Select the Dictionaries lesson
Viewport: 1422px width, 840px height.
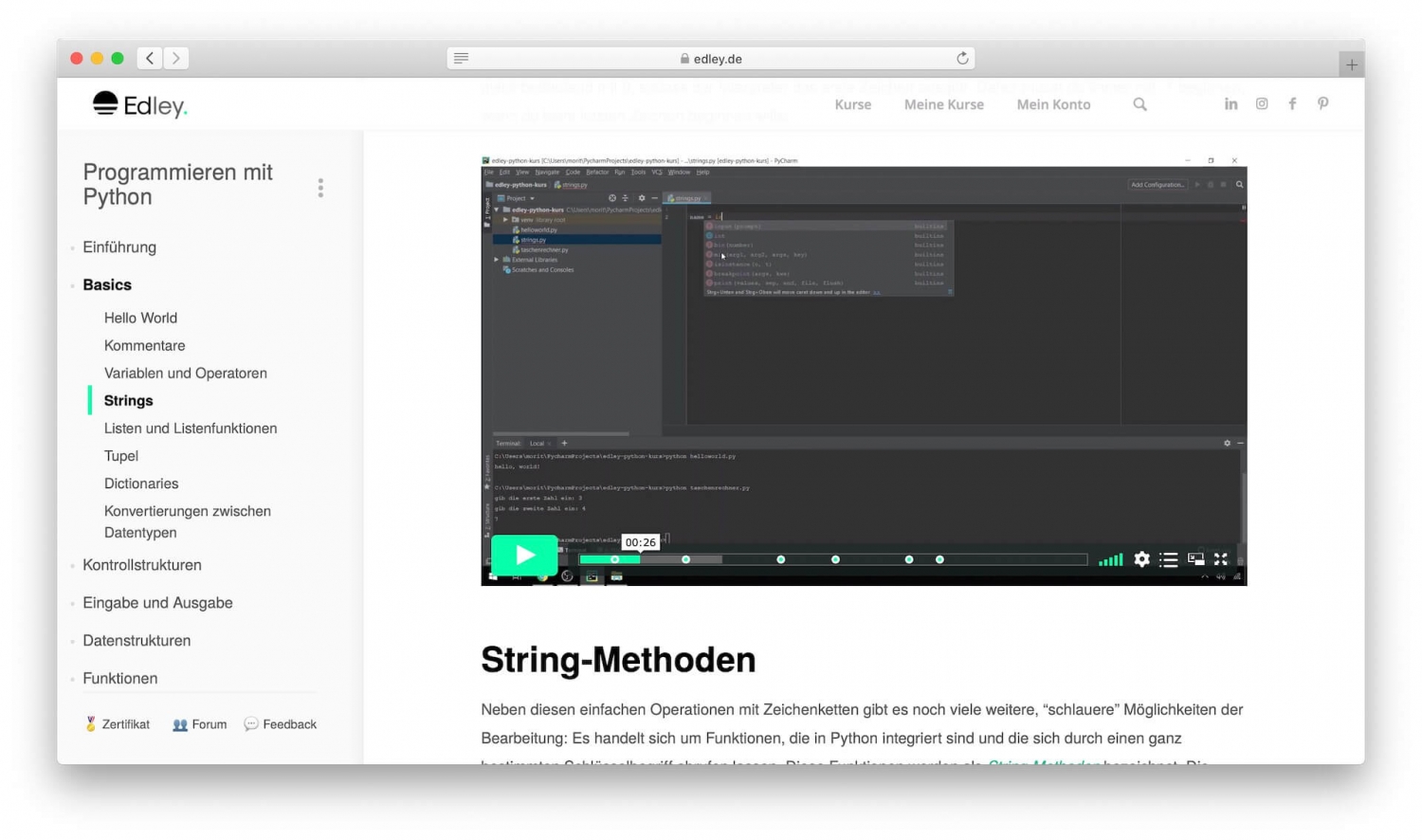tap(140, 484)
